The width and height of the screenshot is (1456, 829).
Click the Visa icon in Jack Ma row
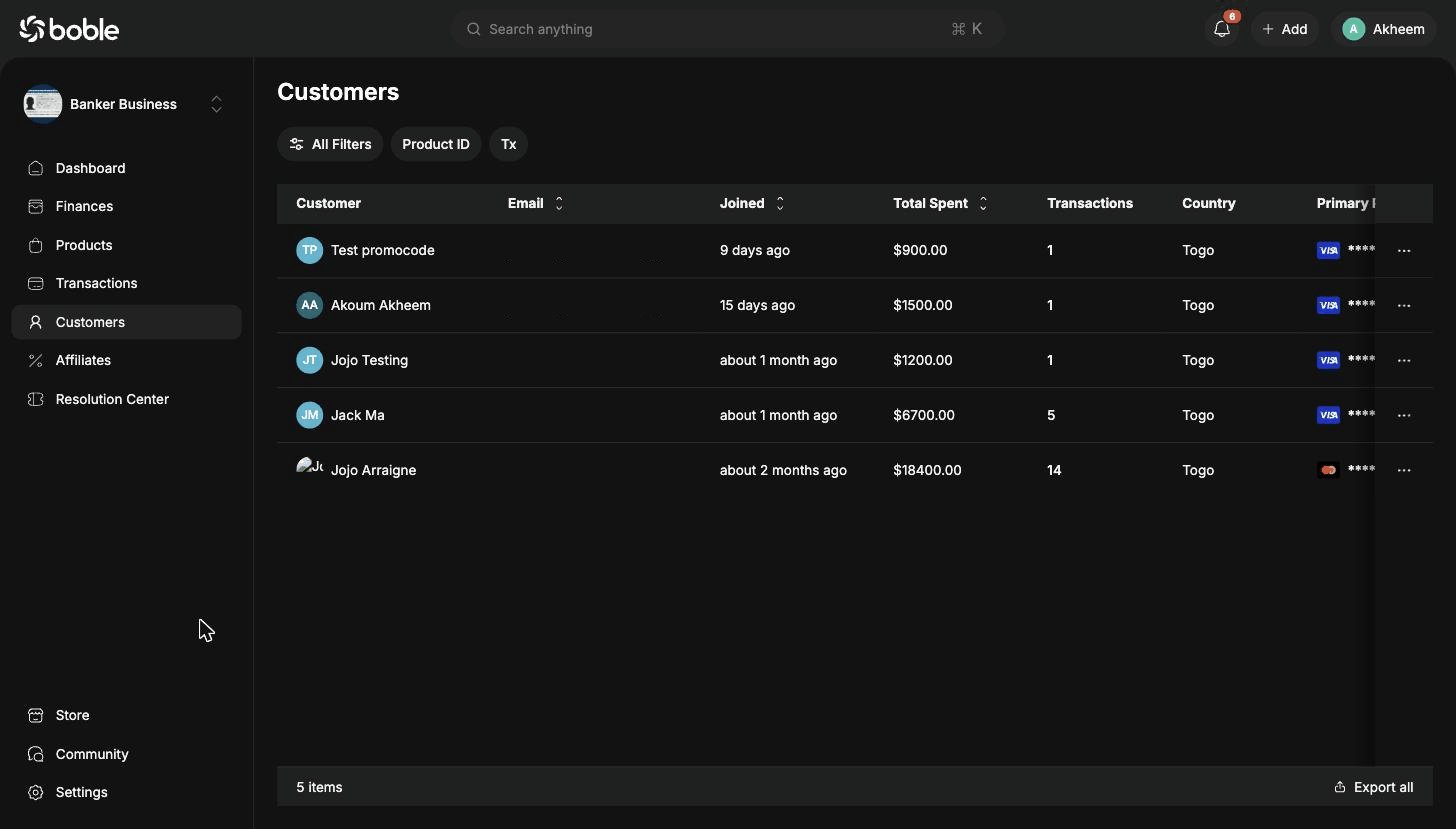point(1328,415)
